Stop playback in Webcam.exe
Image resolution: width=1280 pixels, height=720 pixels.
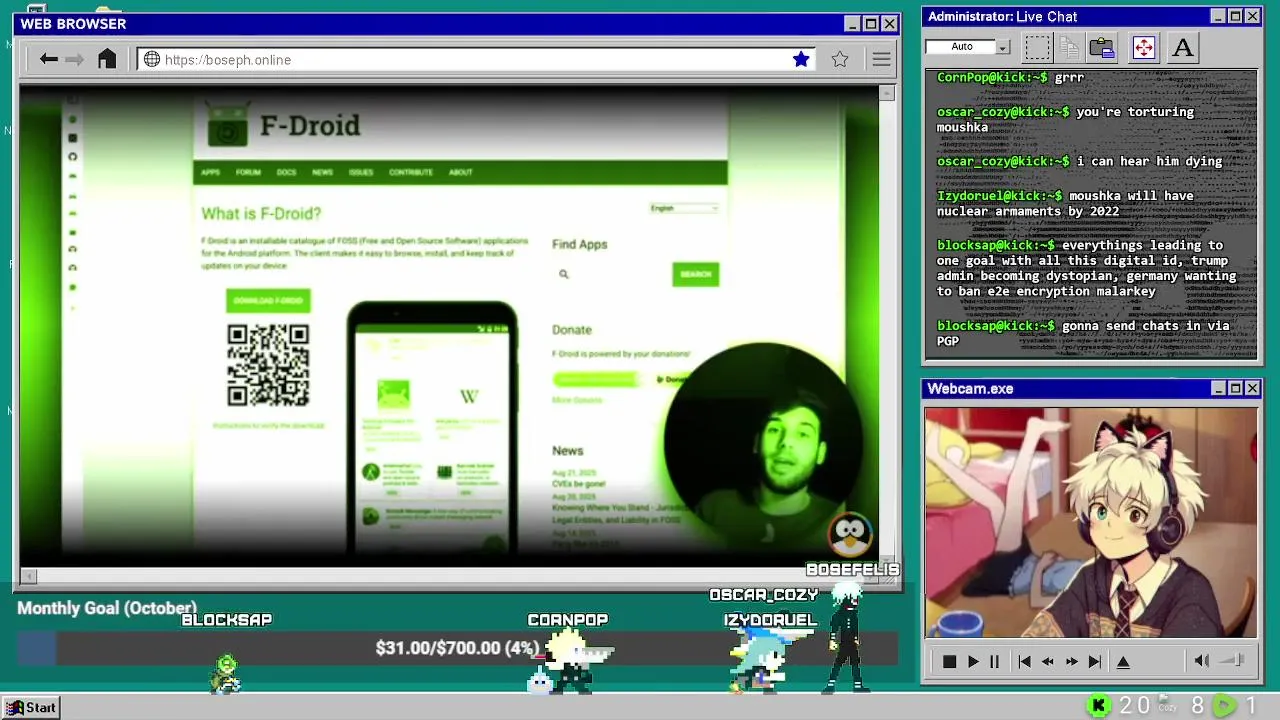[x=949, y=661]
